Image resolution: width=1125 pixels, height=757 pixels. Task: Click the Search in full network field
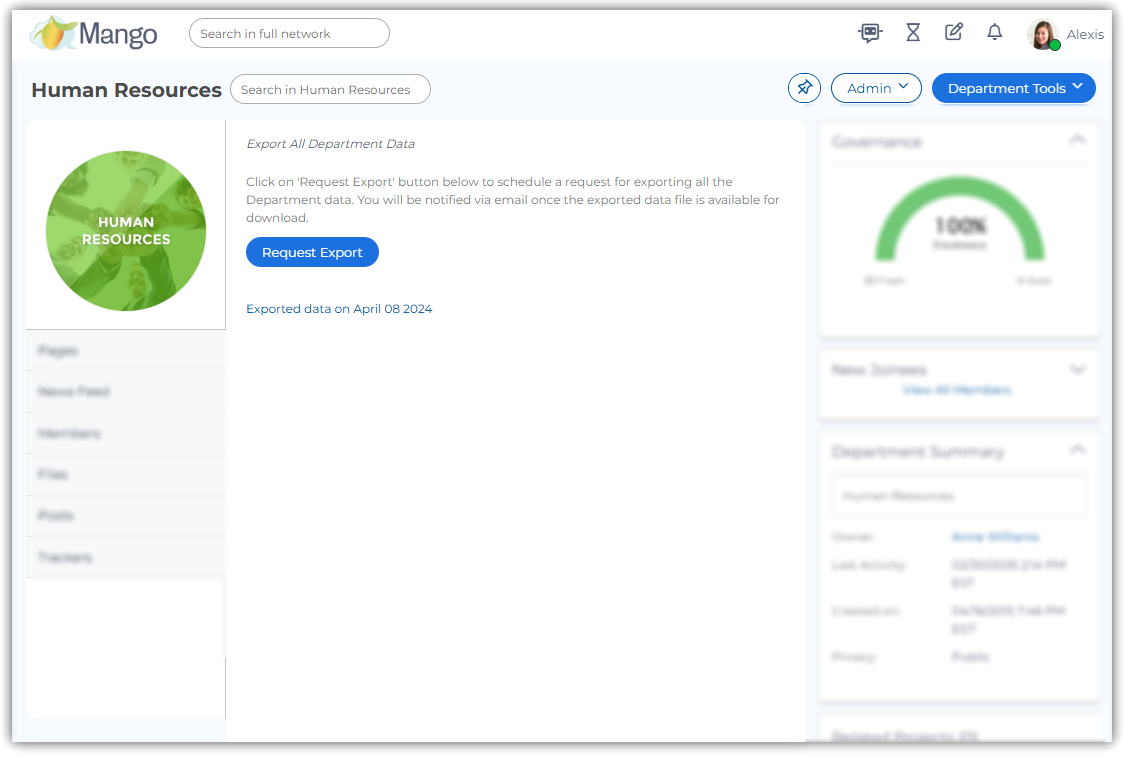[x=289, y=34]
